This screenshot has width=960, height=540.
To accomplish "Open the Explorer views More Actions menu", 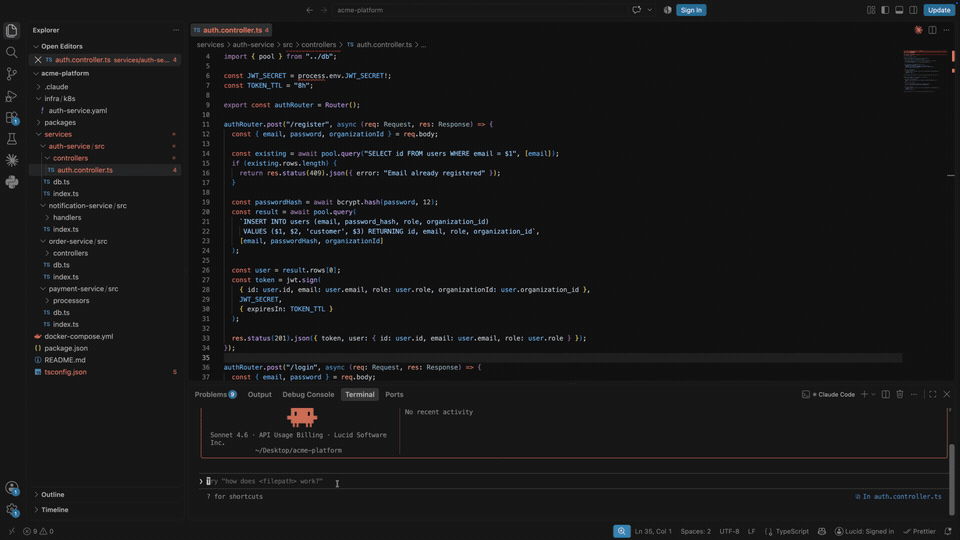I will [176, 30].
